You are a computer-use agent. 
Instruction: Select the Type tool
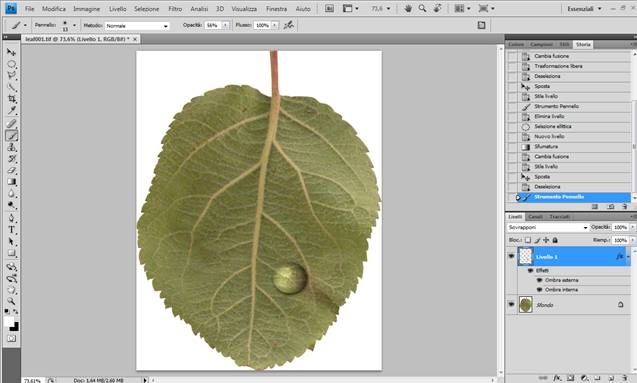(x=11, y=230)
